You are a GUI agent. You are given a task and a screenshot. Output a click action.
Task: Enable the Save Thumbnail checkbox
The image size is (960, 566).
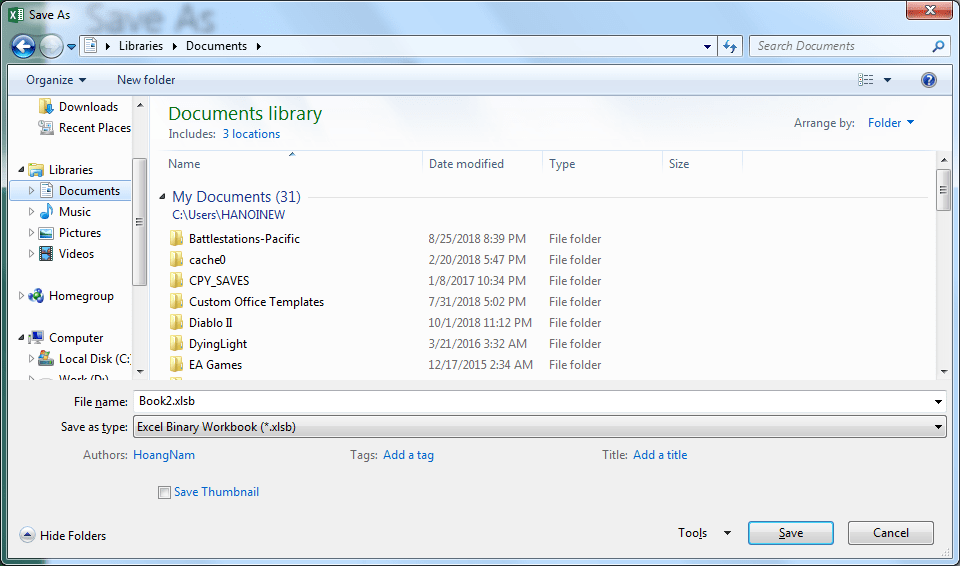[164, 492]
